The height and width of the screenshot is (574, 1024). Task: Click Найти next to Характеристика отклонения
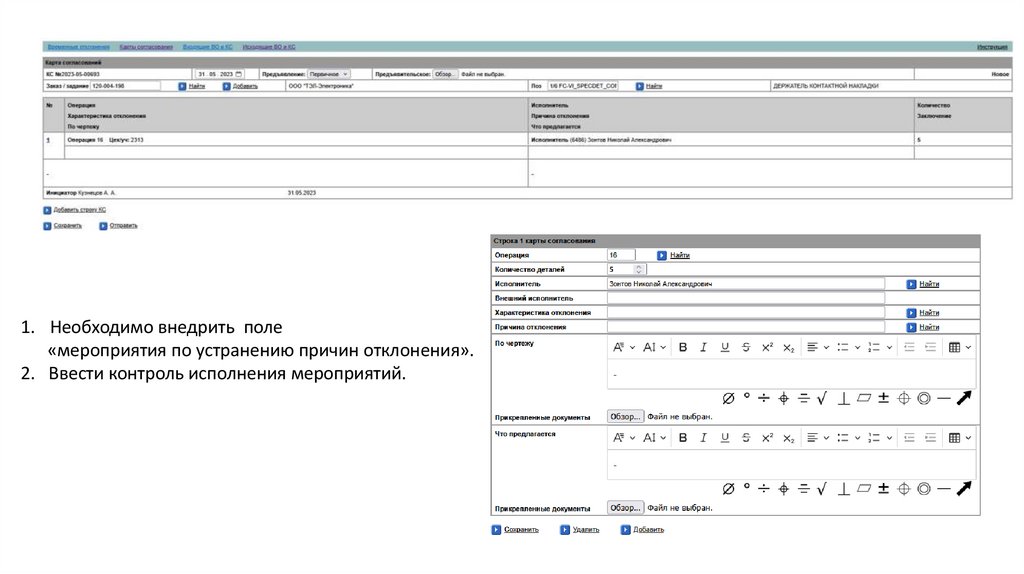point(929,313)
